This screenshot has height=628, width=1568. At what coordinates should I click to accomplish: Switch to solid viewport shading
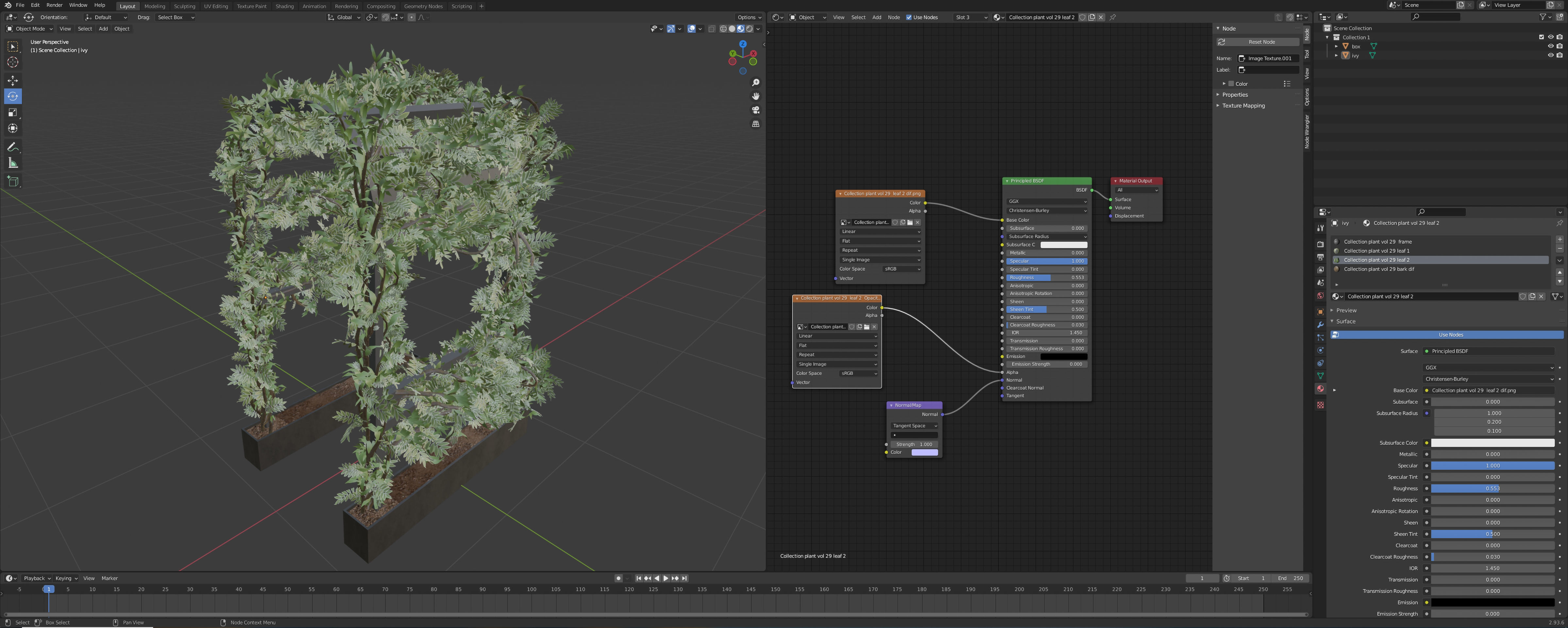click(x=732, y=29)
